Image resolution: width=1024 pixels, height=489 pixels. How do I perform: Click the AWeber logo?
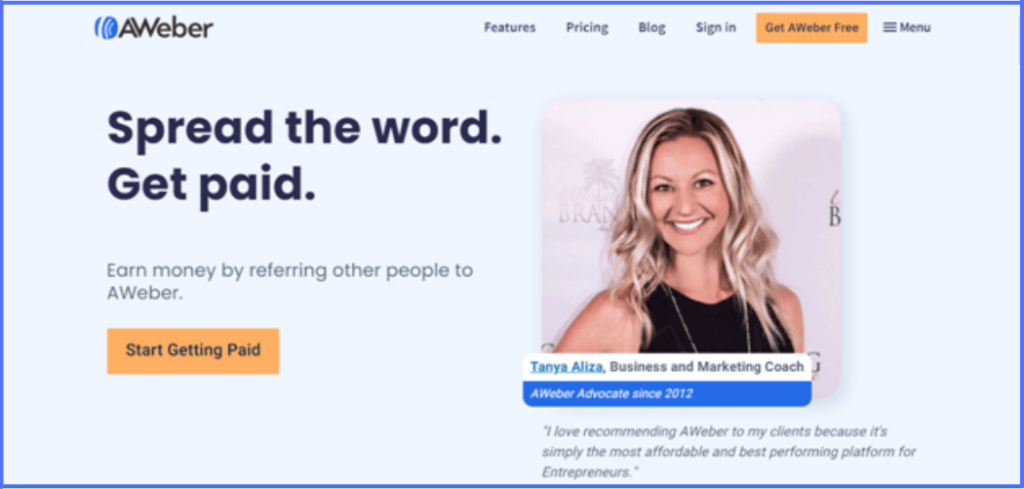(x=153, y=27)
